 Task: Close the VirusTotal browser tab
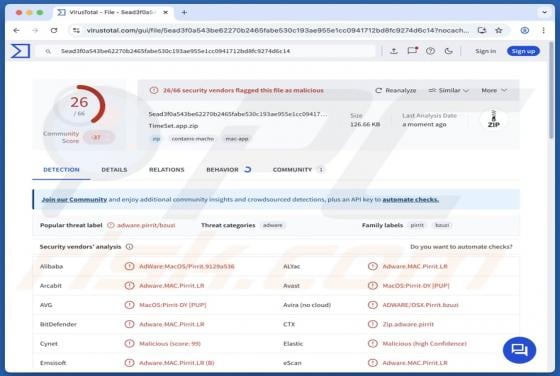coord(166,12)
